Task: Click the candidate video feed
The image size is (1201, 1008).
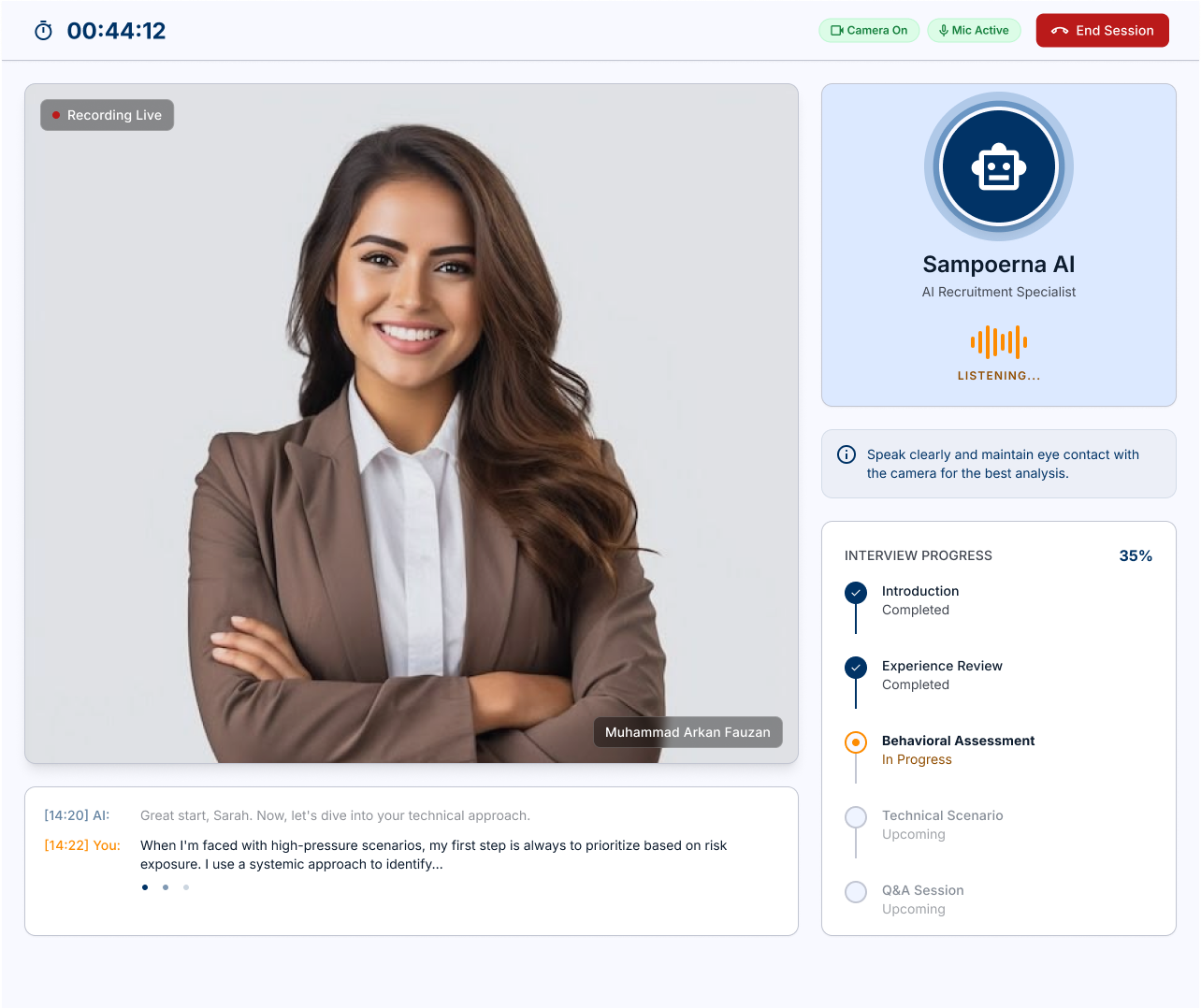Action: (412, 424)
